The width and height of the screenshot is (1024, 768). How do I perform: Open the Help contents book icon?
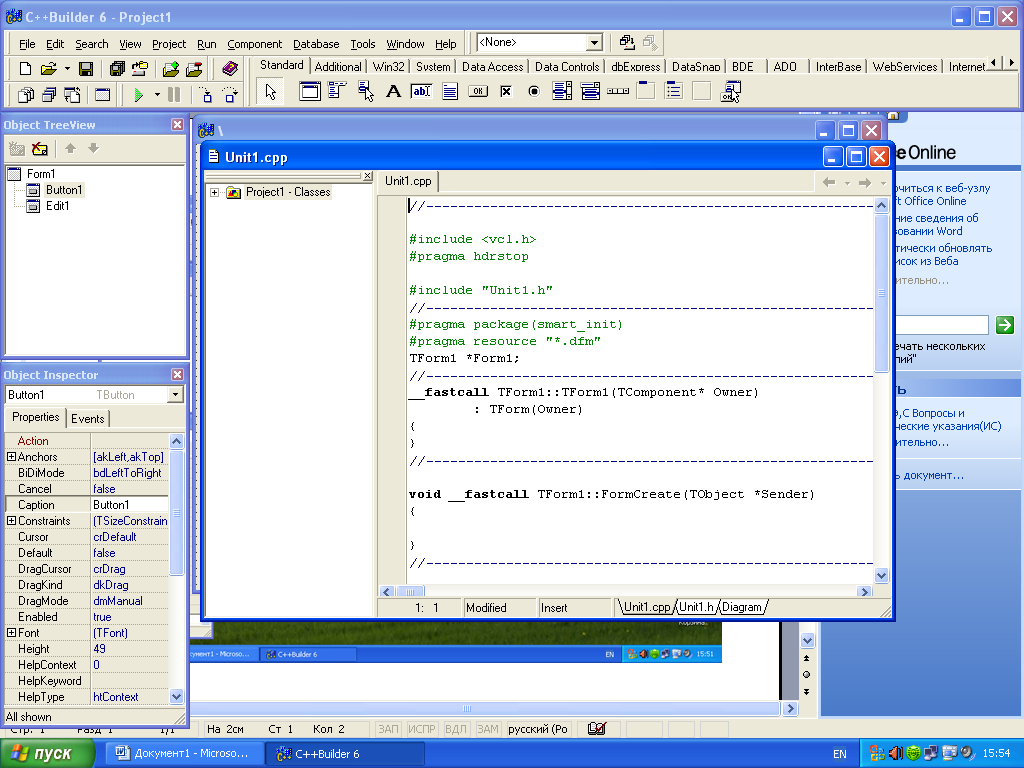pyautogui.click(x=230, y=69)
